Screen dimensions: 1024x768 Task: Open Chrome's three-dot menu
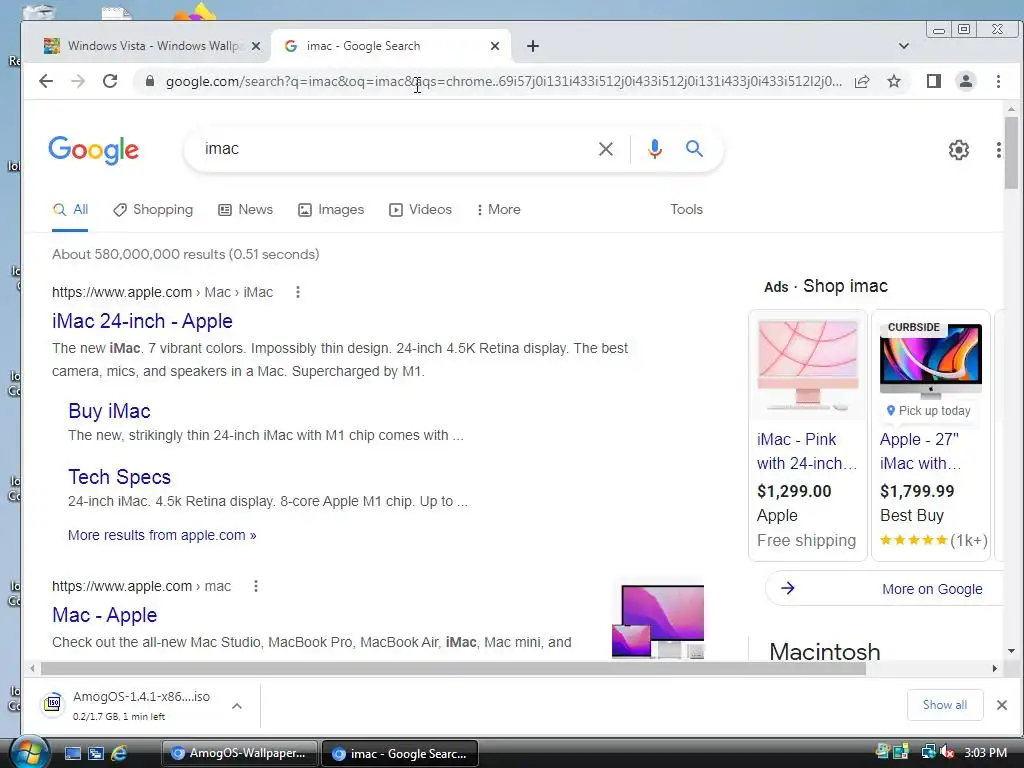998,81
